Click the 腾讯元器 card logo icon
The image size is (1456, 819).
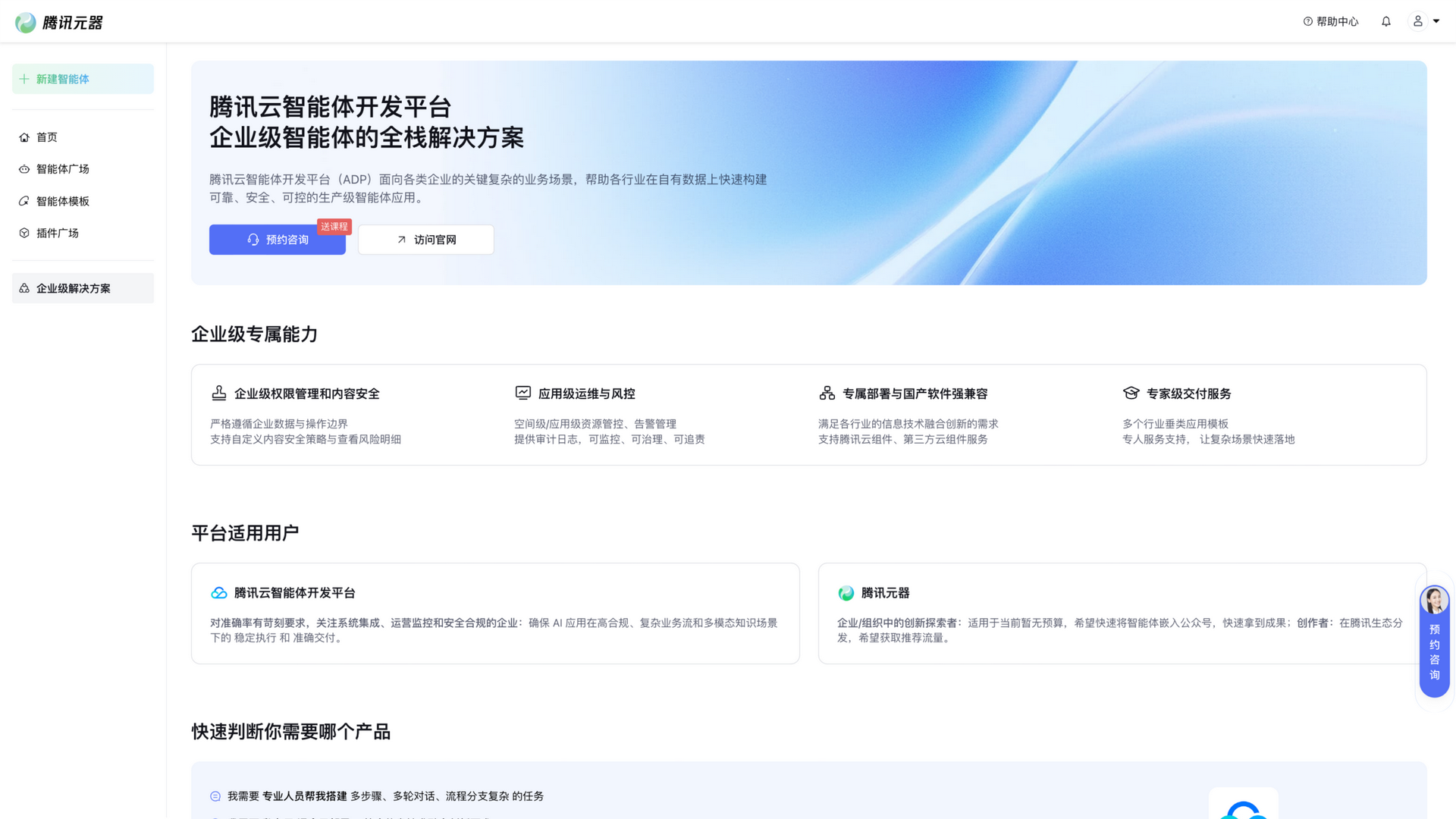[846, 593]
